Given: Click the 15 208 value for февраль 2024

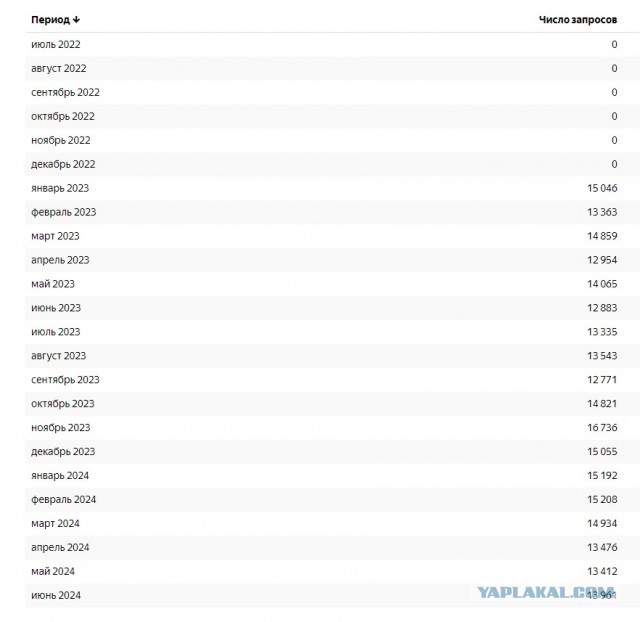Looking at the screenshot, I should pos(602,500).
